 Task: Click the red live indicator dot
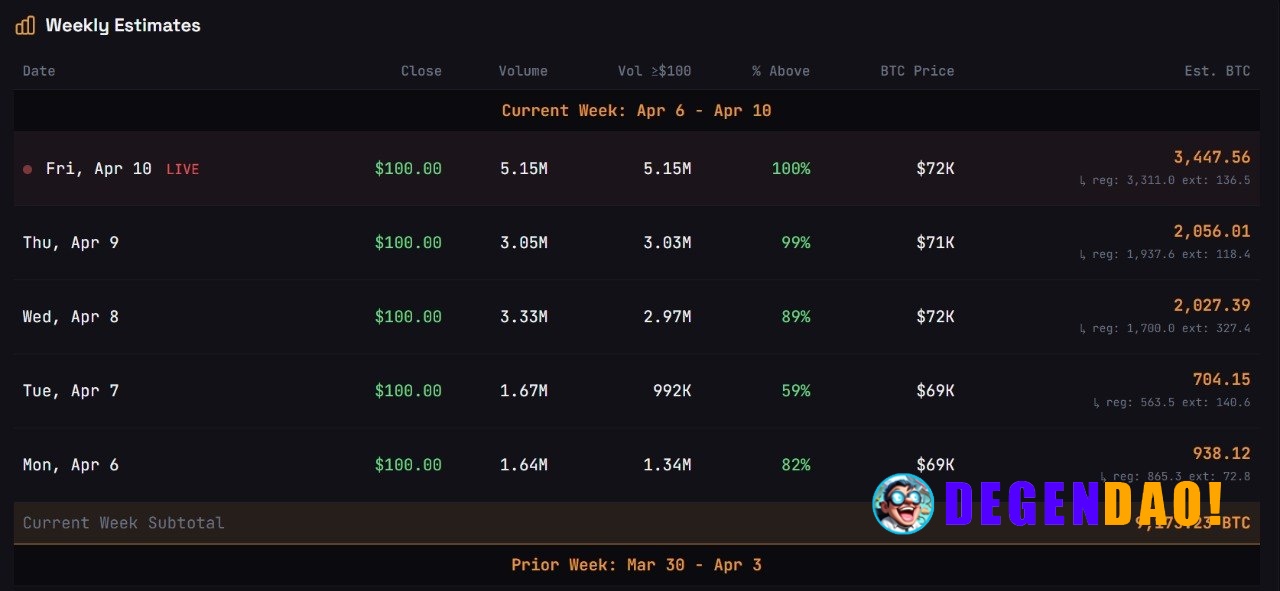27,169
